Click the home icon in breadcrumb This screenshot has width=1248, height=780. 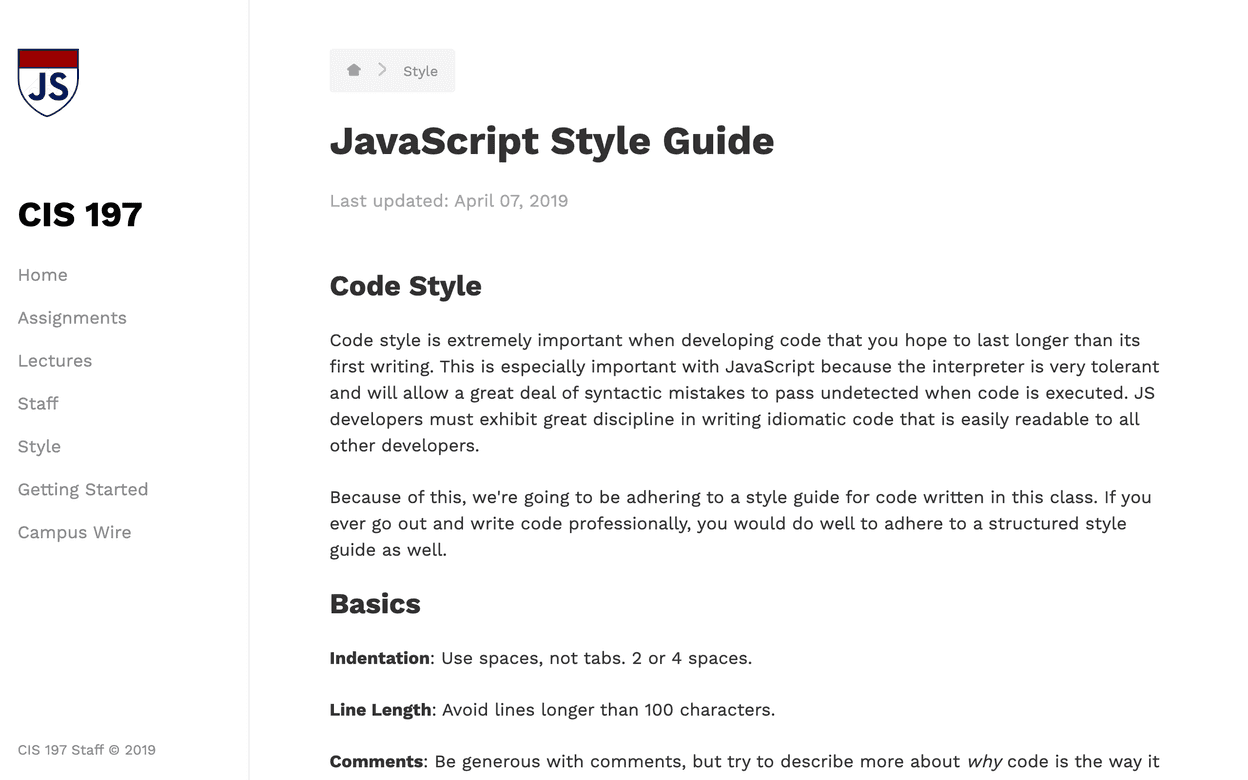coord(353,71)
